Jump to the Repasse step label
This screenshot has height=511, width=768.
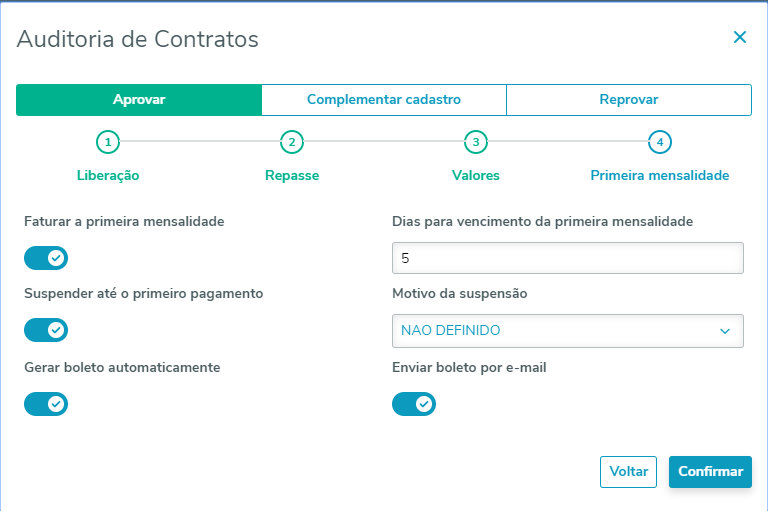292,175
